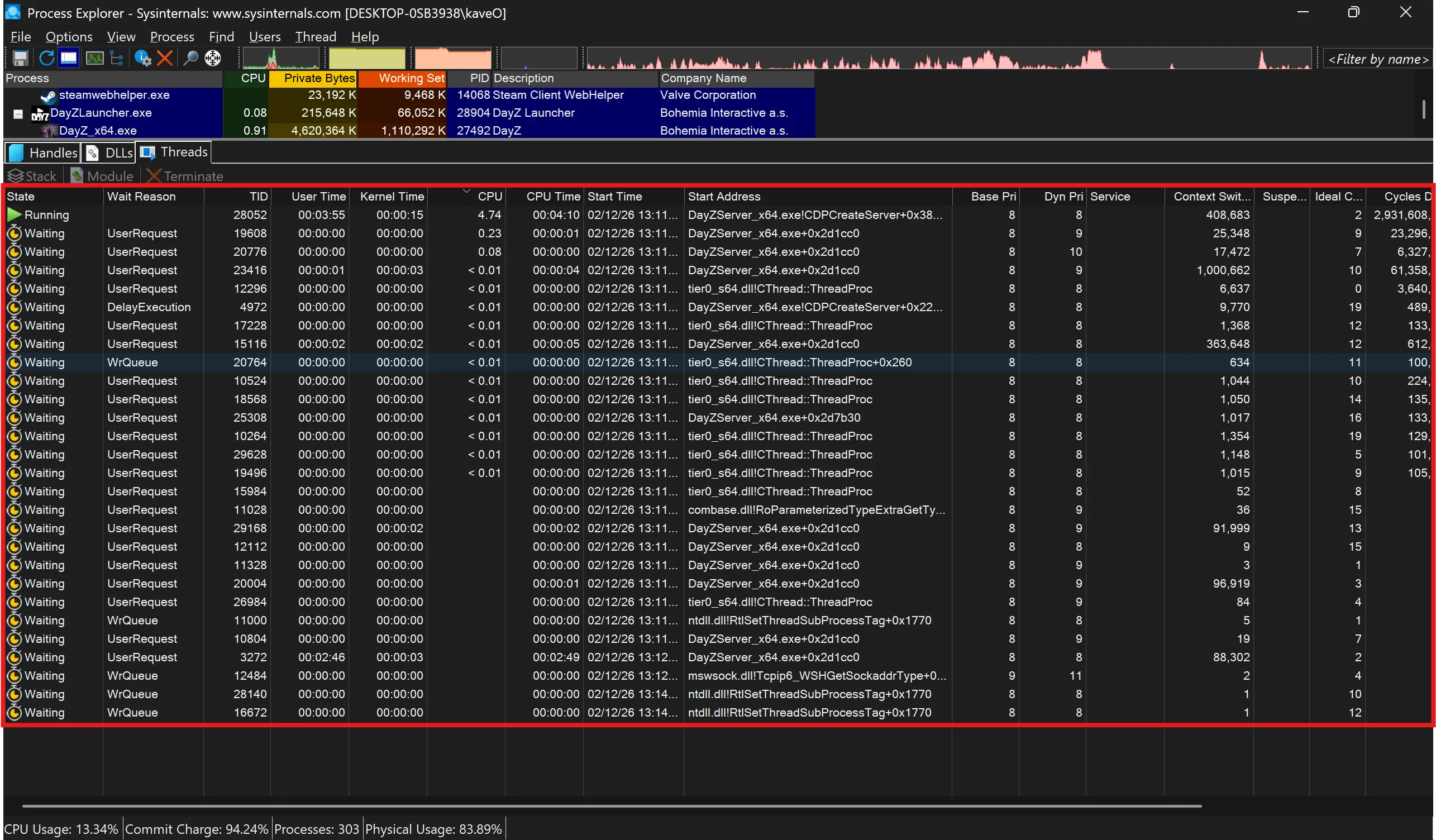Click the Find Window crosshair target icon
The width and height of the screenshot is (1436, 840).
213,58
